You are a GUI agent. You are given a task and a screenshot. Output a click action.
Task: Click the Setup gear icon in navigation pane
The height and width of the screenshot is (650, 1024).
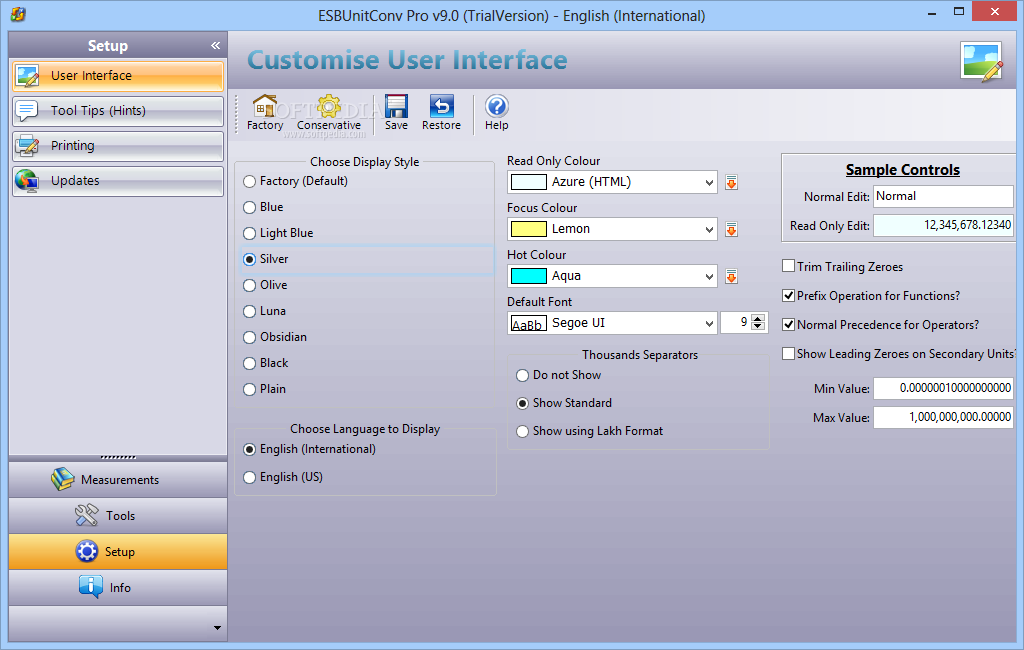coord(87,551)
